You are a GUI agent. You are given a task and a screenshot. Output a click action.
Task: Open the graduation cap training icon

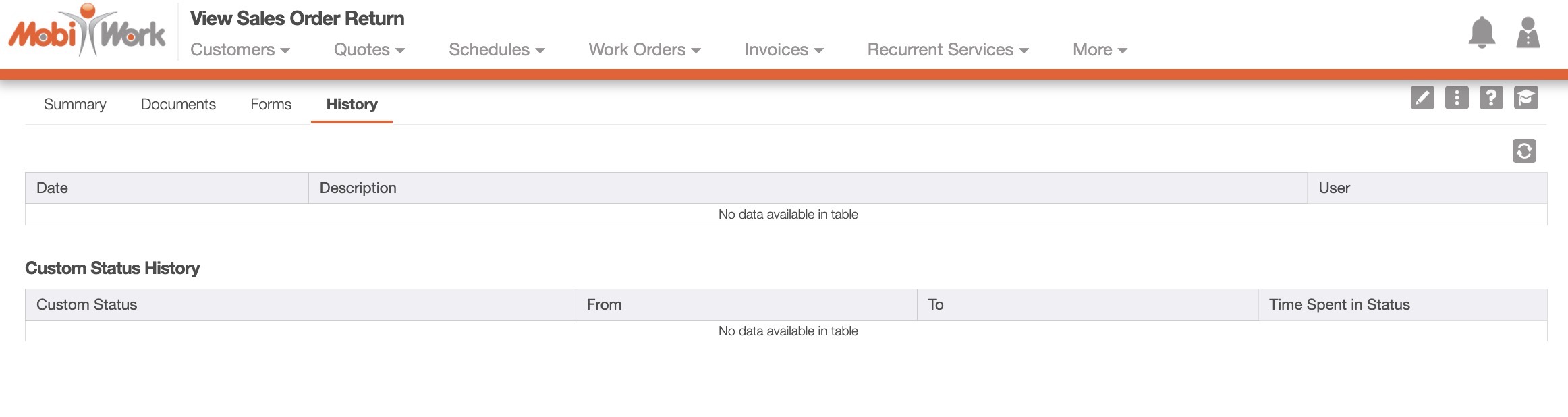coord(1525,98)
